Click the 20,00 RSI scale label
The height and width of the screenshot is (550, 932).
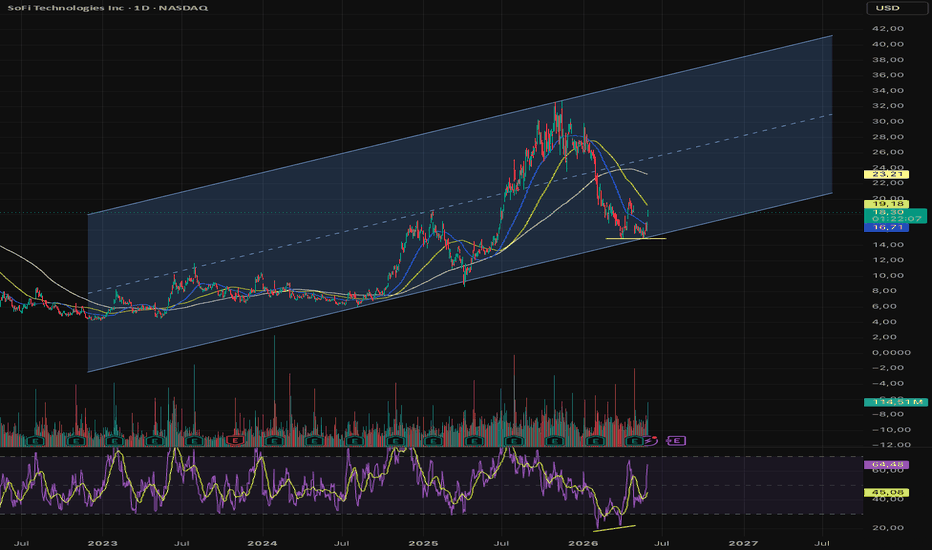887,527
